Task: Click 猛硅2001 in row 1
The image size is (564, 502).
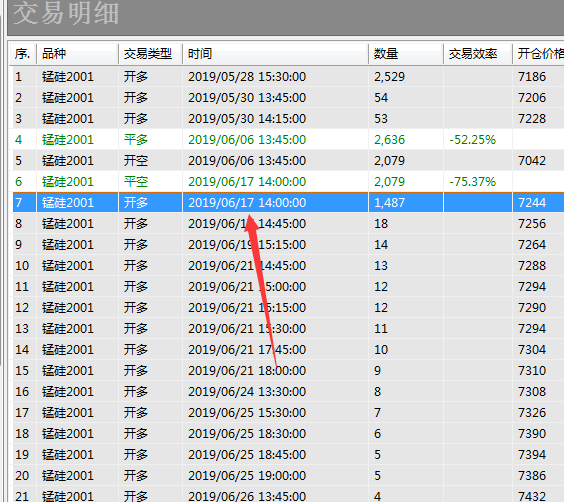Action: 68,77
